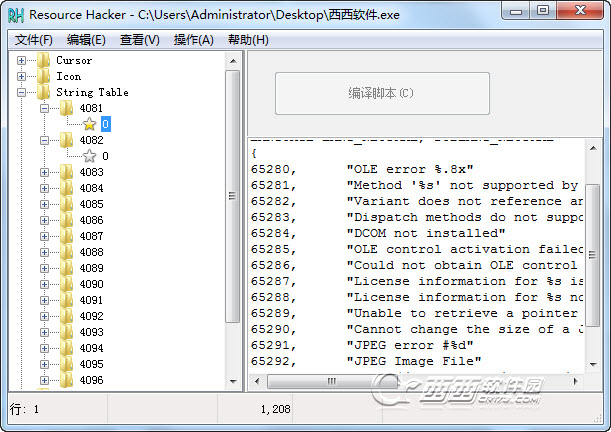Collapse the 4081 tree node

(x=44, y=108)
